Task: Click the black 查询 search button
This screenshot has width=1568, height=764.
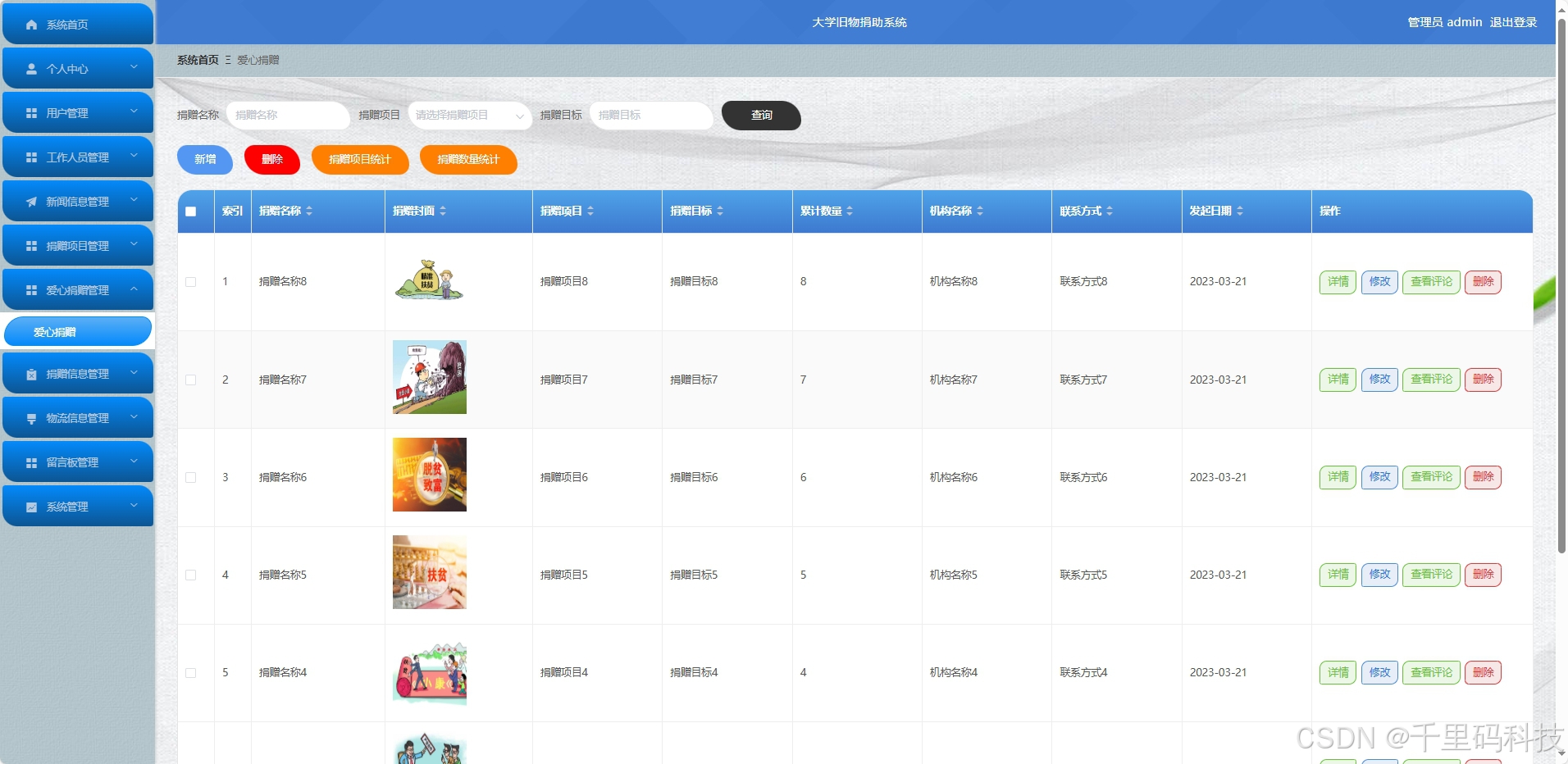Action: [x=761, y=116]
